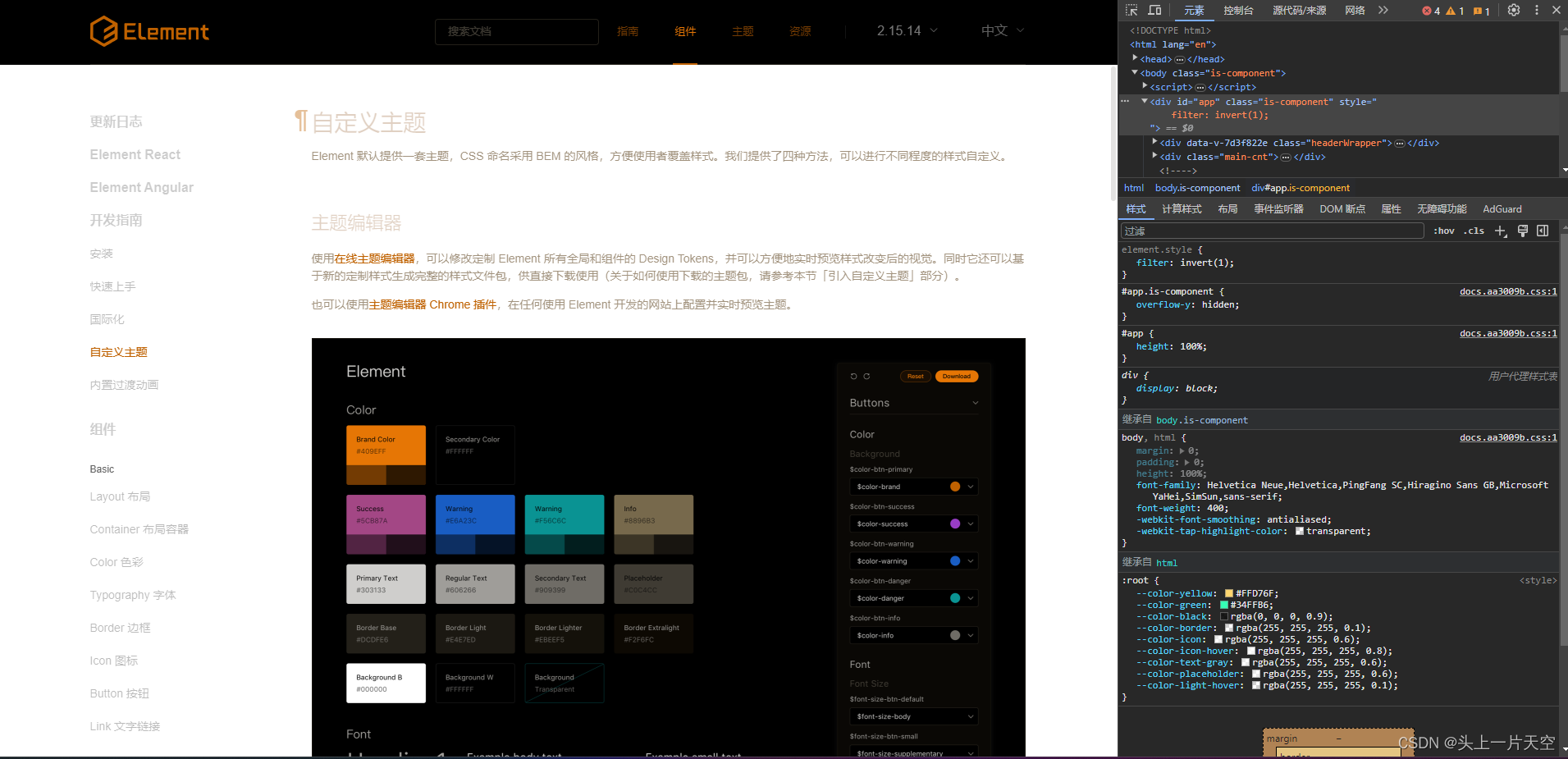Go to 组件 in the top navigation
Image resolution: width=1568 pixels, height=759 pixels.
(685, 31)
